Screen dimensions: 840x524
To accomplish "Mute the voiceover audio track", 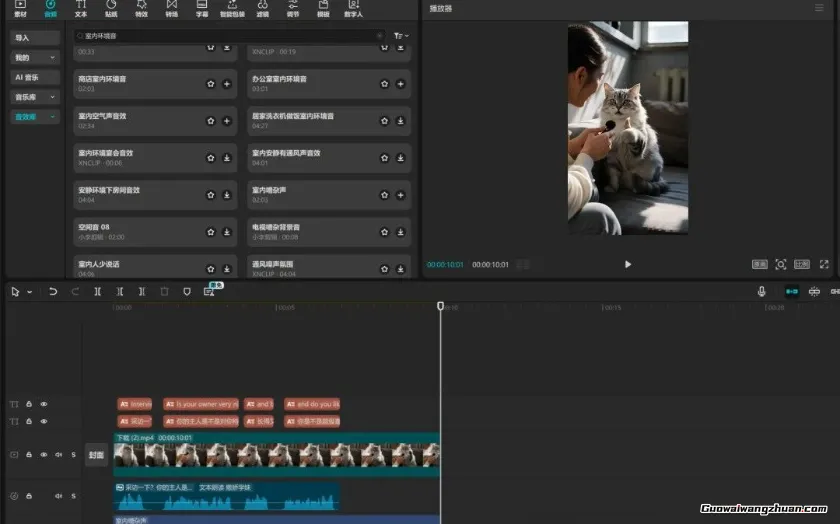I will (58, 496).
